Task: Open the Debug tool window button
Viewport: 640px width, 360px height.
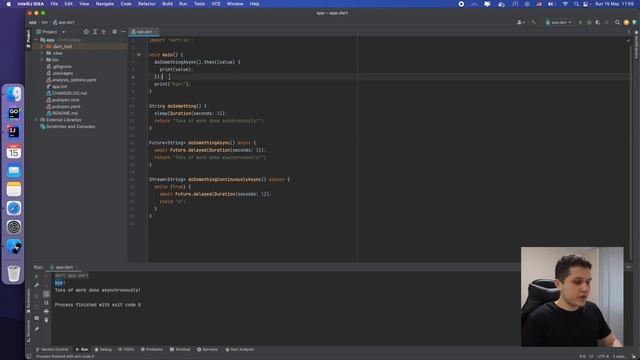Action: pos(103,350)
